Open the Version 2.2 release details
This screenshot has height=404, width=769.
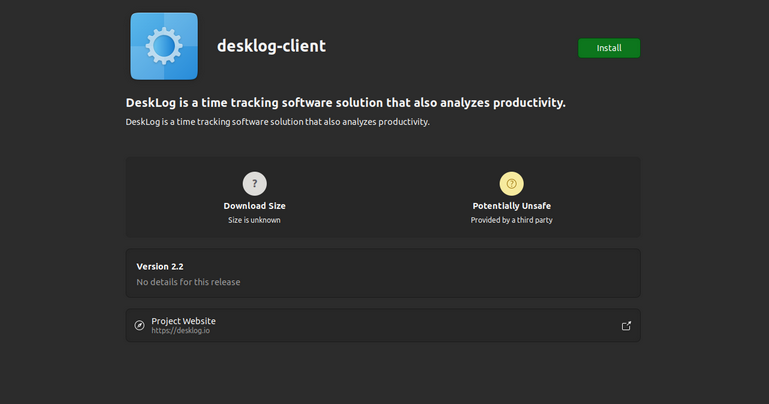[x=383, y=273]
